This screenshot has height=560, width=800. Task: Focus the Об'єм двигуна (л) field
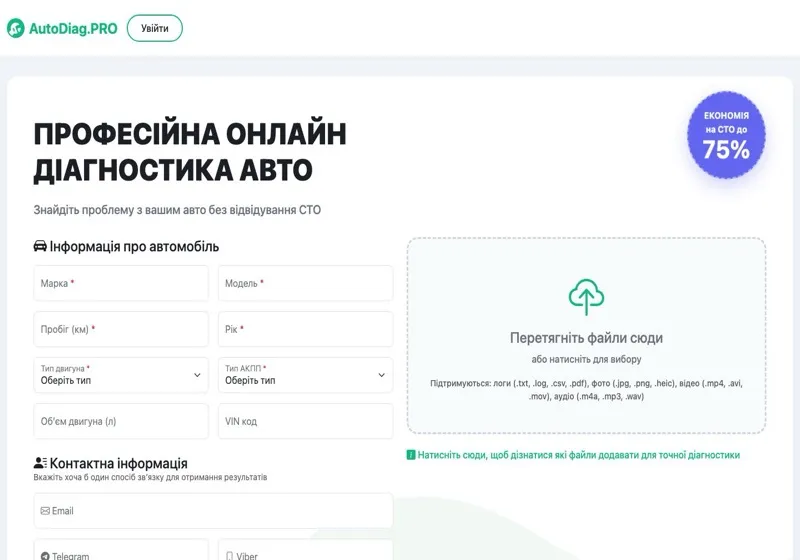pyautogui.click(x=121, y=421)
